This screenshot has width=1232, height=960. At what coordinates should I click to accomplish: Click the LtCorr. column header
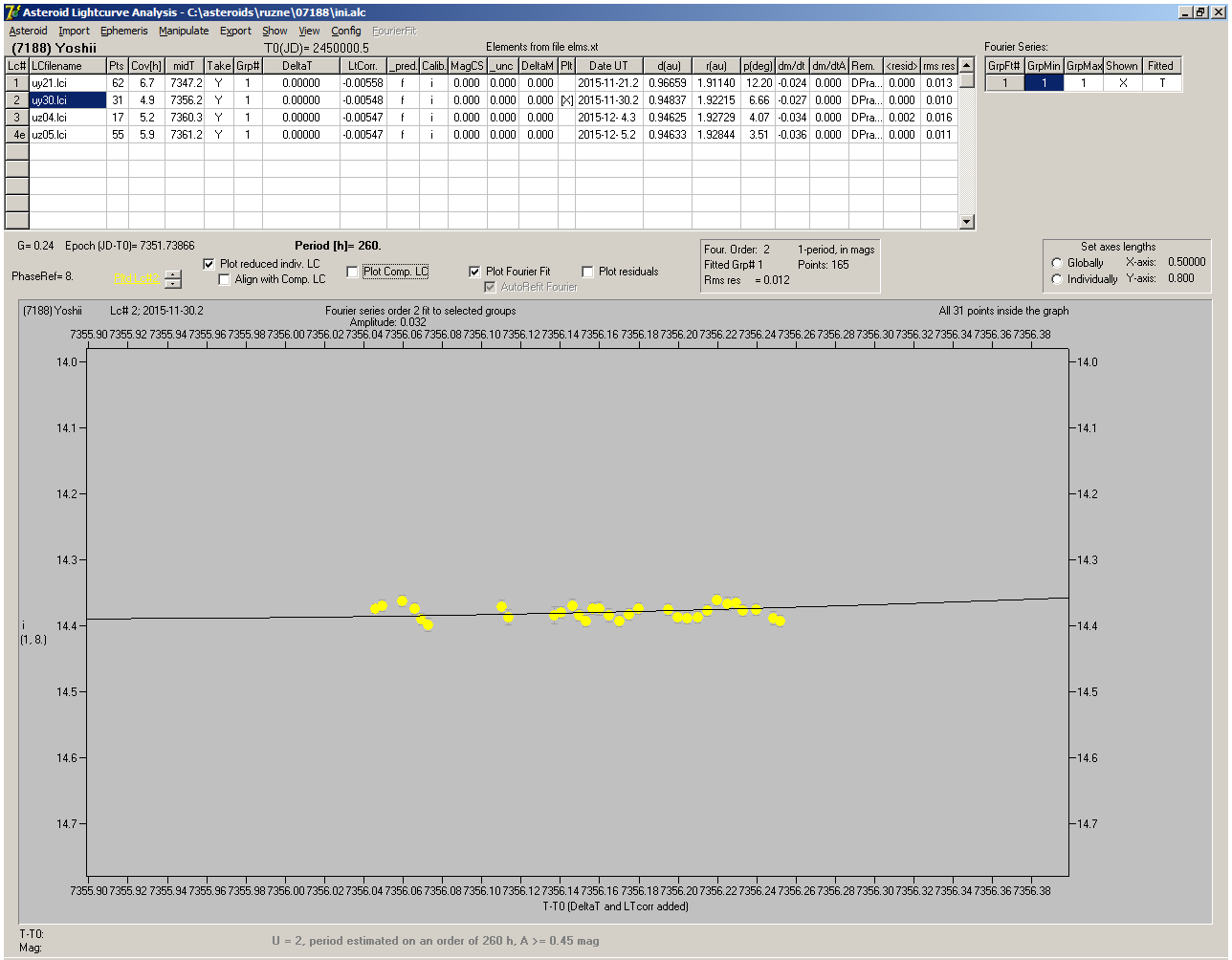[363, 66]
